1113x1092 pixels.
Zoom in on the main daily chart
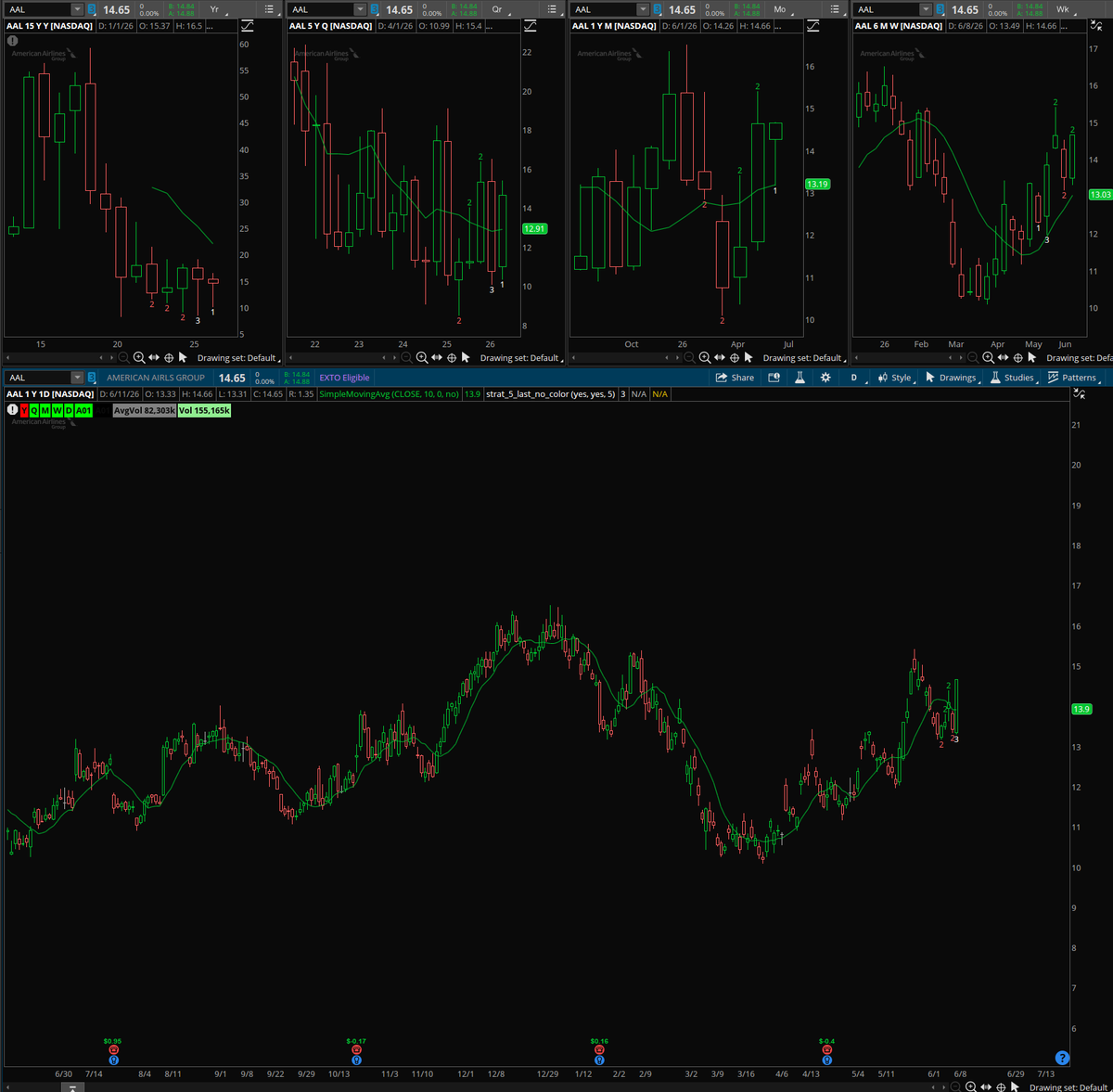tap(970, 1086)
